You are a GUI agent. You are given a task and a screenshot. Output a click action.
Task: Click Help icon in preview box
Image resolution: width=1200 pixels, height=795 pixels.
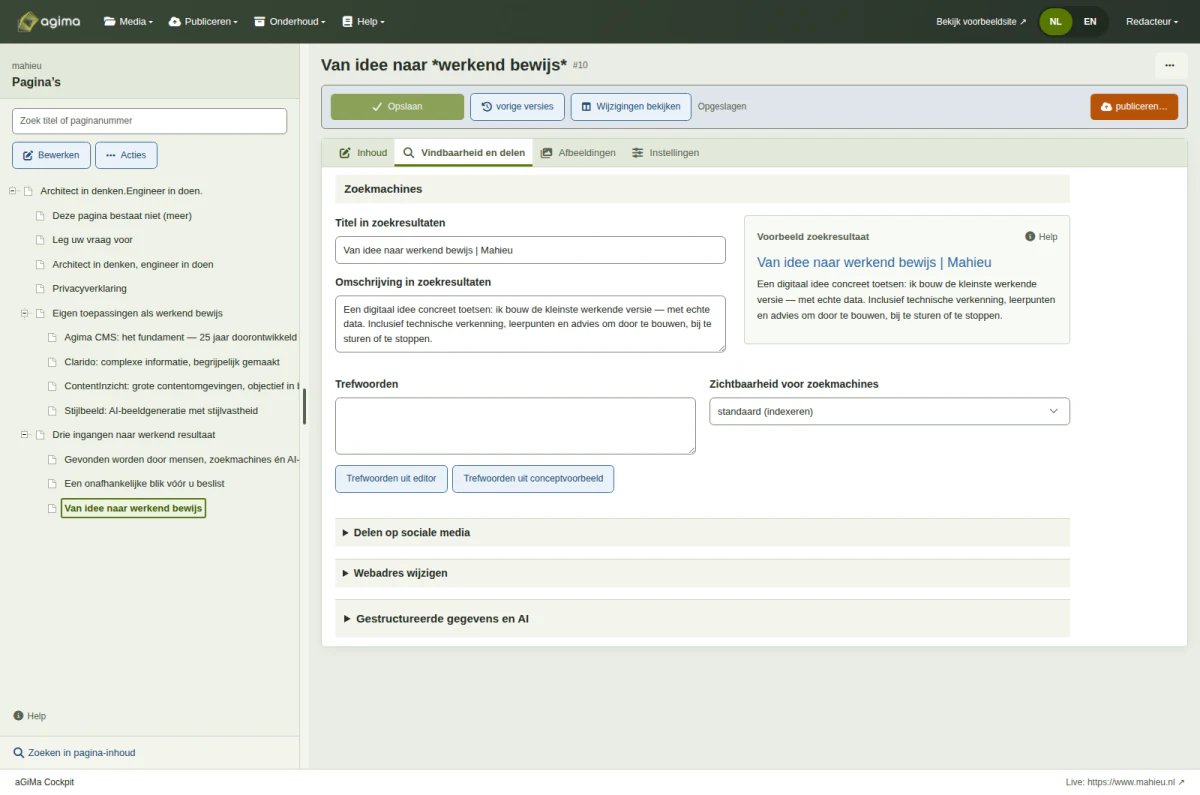click(x=1041, y=237)
